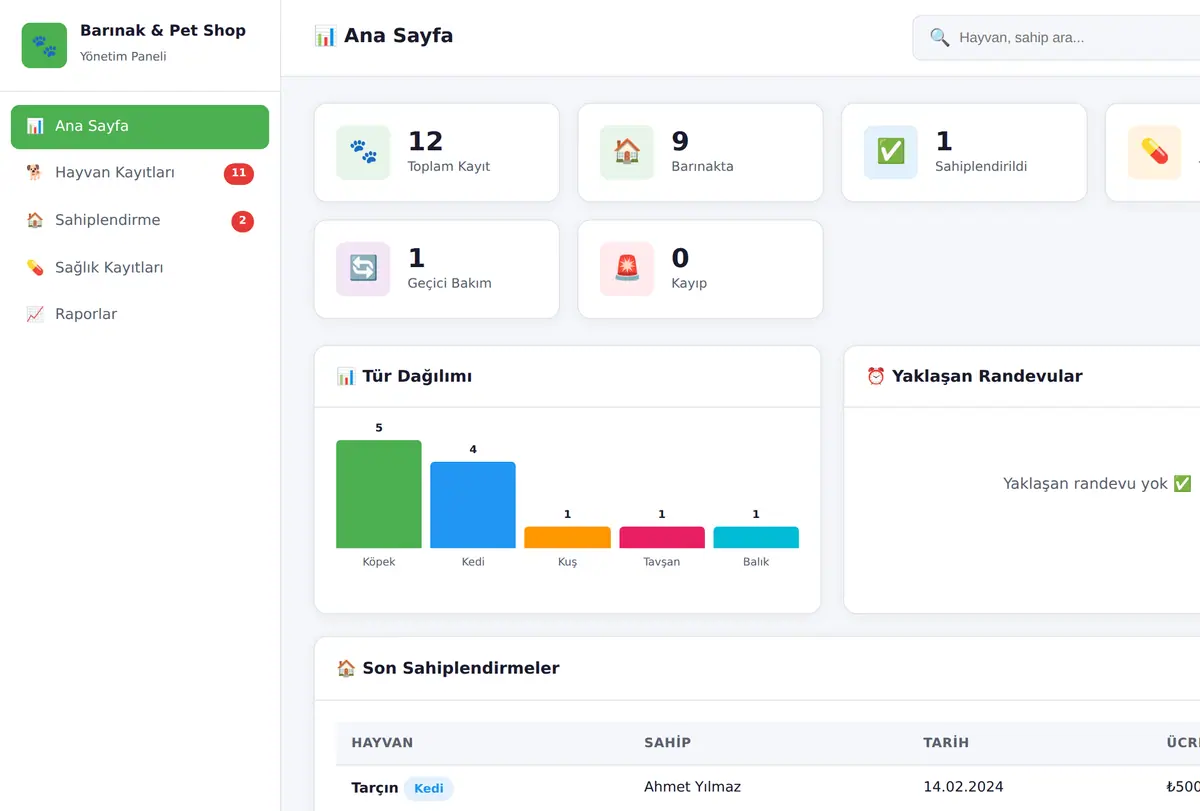Click the blue Kedi bar in chart
1200x811 pixels.
(x=473, y=505)
